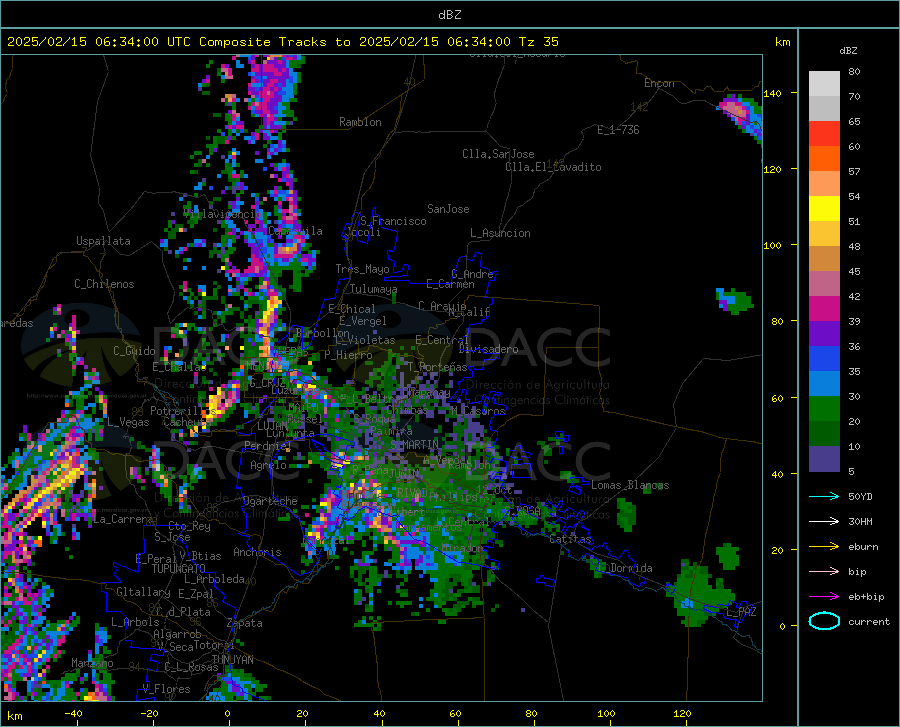Click the E_1-736 map label
Image resolution: width=900 pixels, height=727 pixels.
[x=618, y=130]
